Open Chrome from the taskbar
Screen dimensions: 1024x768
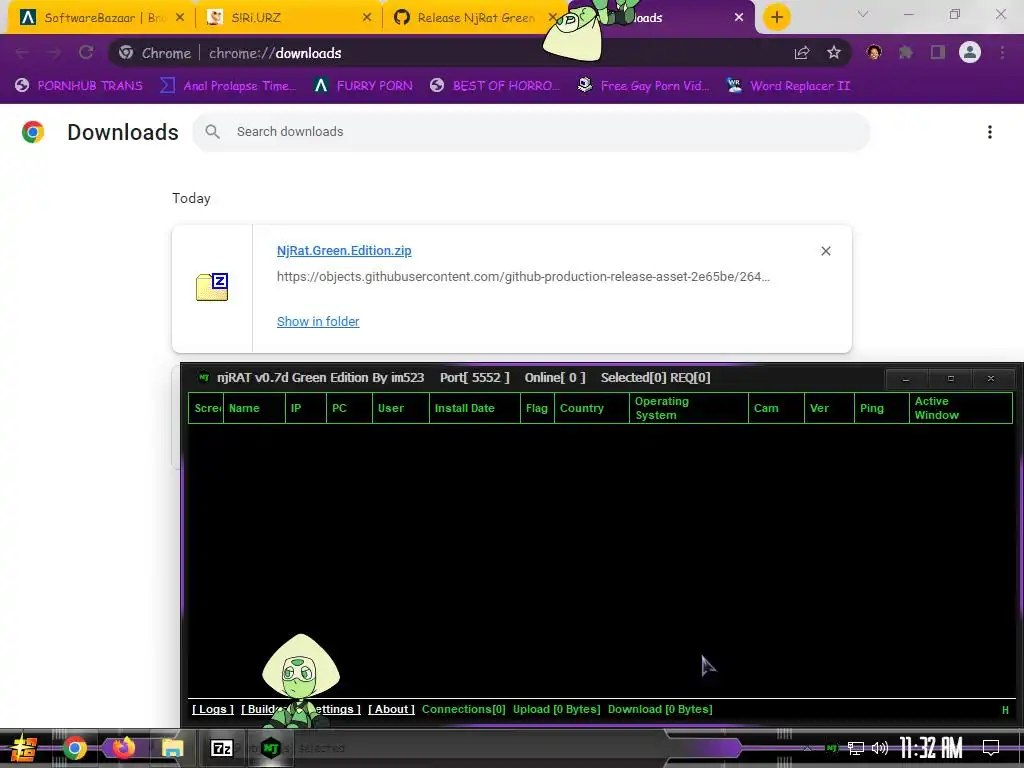click(74, 748)
